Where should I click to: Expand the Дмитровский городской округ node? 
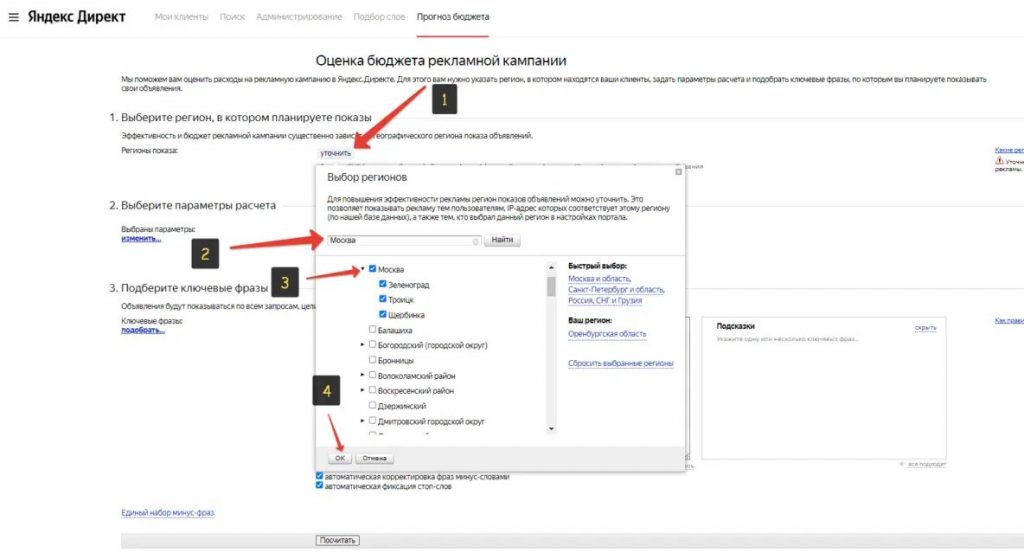362,421
